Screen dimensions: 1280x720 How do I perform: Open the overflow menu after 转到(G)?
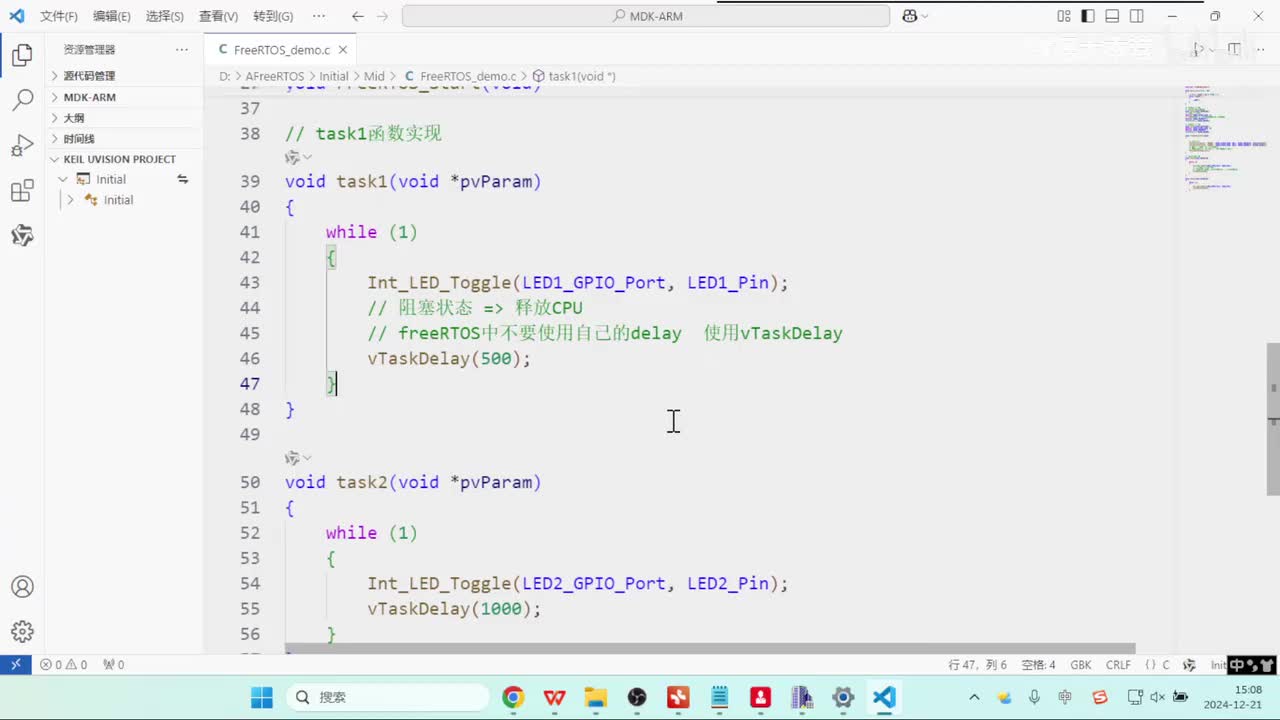point(318,16)
